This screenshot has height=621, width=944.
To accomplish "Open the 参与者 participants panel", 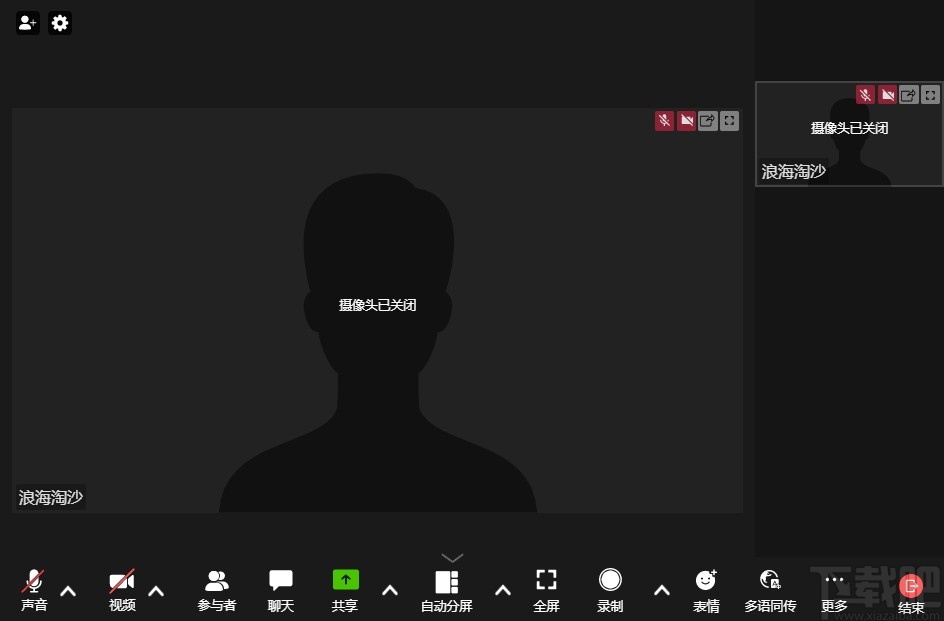I will [216, 590].
